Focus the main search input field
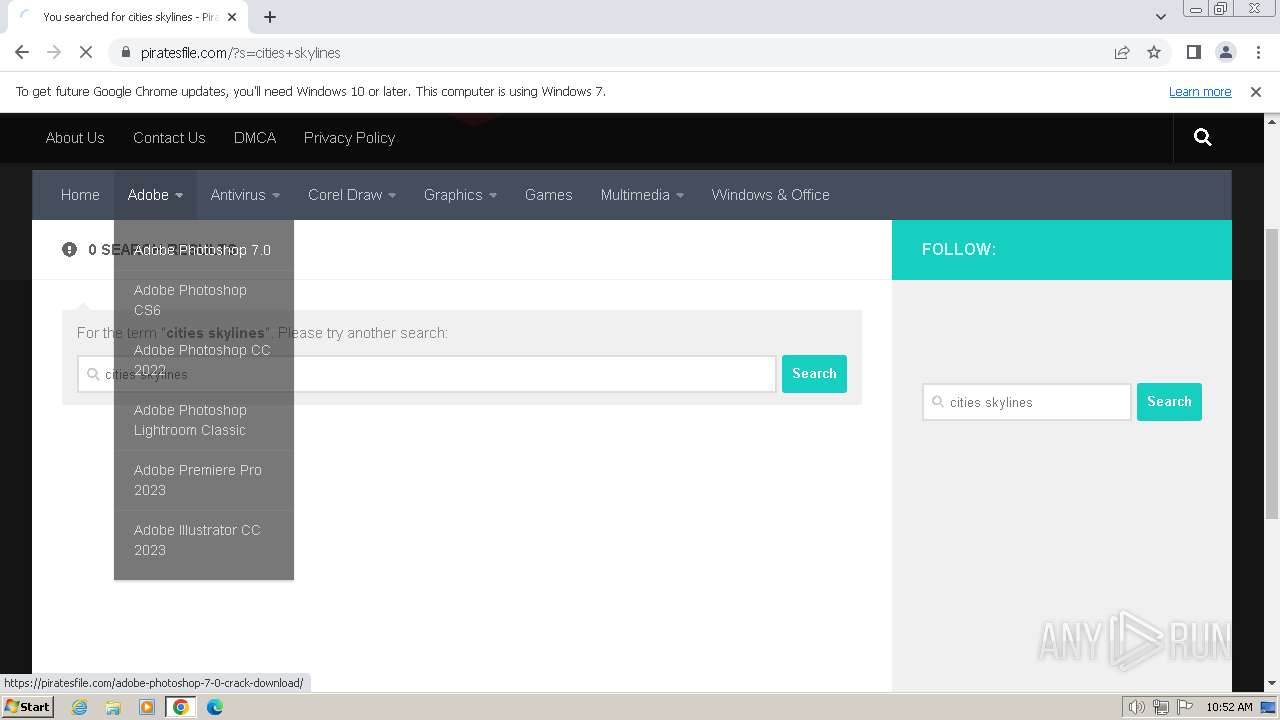The width and height of the screenshot is (1280, 720). pos(427,374)
